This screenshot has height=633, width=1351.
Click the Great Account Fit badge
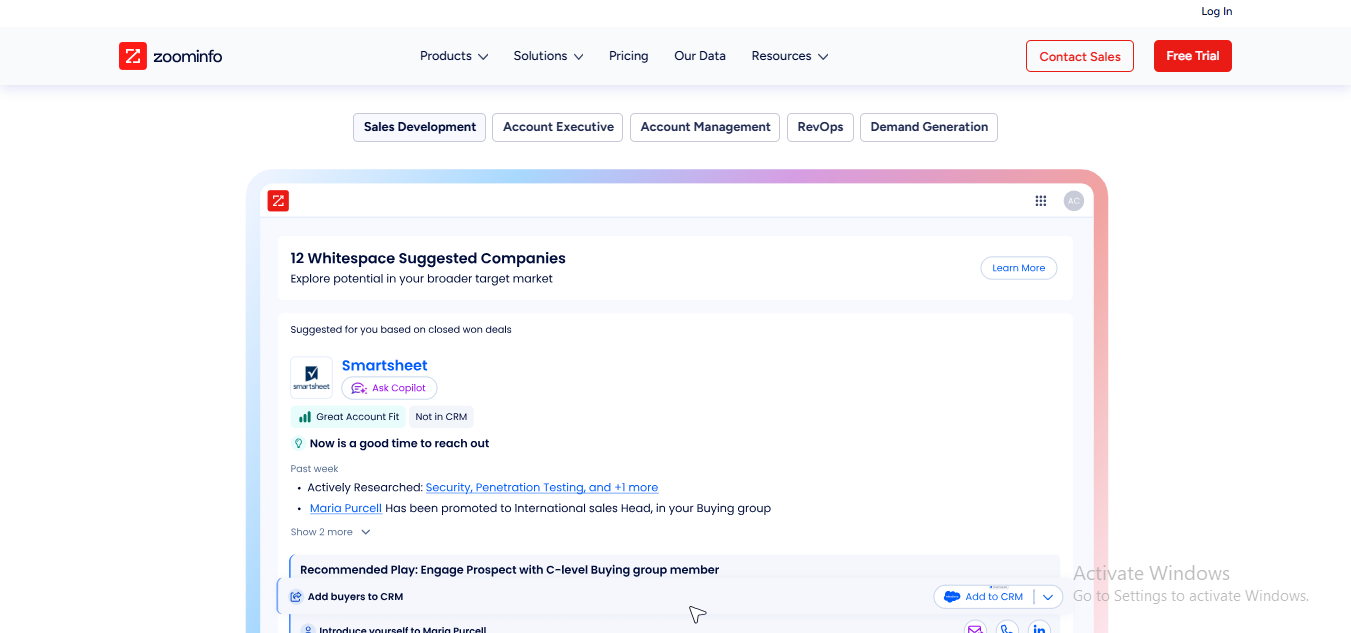348,417
